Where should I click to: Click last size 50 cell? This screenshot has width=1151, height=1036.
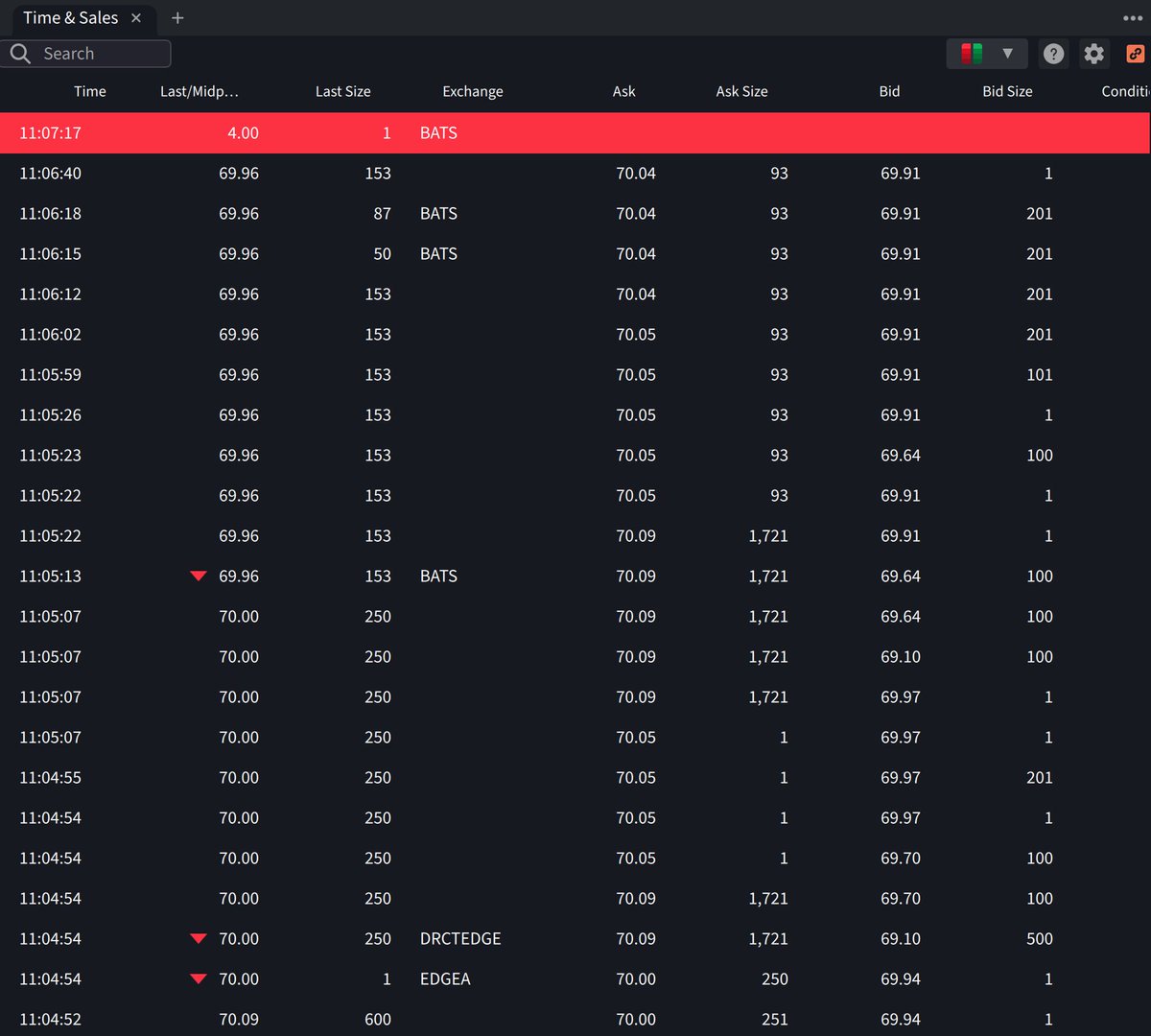(x=382, y=254)
